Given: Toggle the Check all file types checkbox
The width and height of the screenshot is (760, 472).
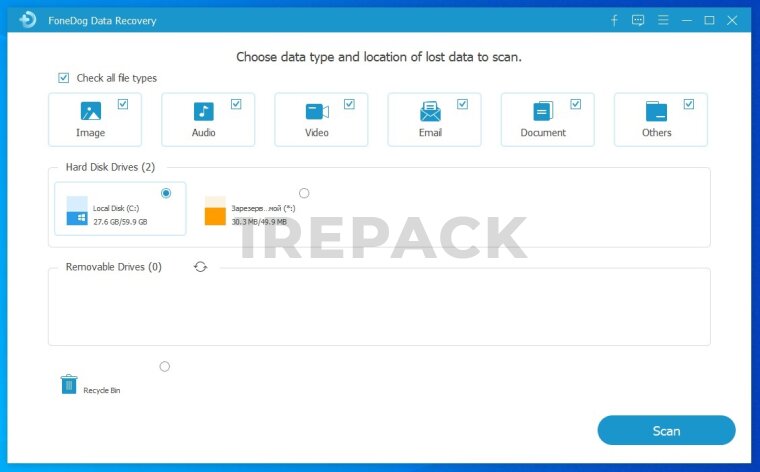Looking at the screenshot, I should (x=64, y=78).
